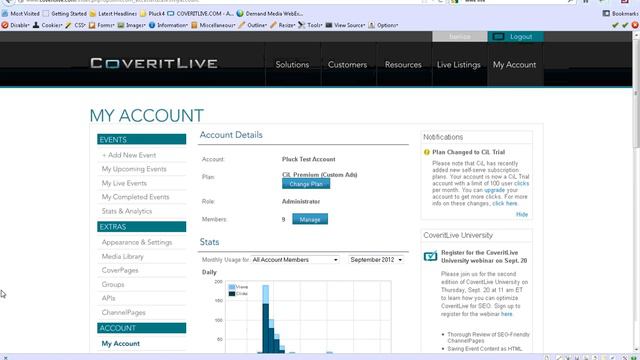Open the Tools toolbar menu
Viewport: 640px width, 360px height.
tap(310, 25)
